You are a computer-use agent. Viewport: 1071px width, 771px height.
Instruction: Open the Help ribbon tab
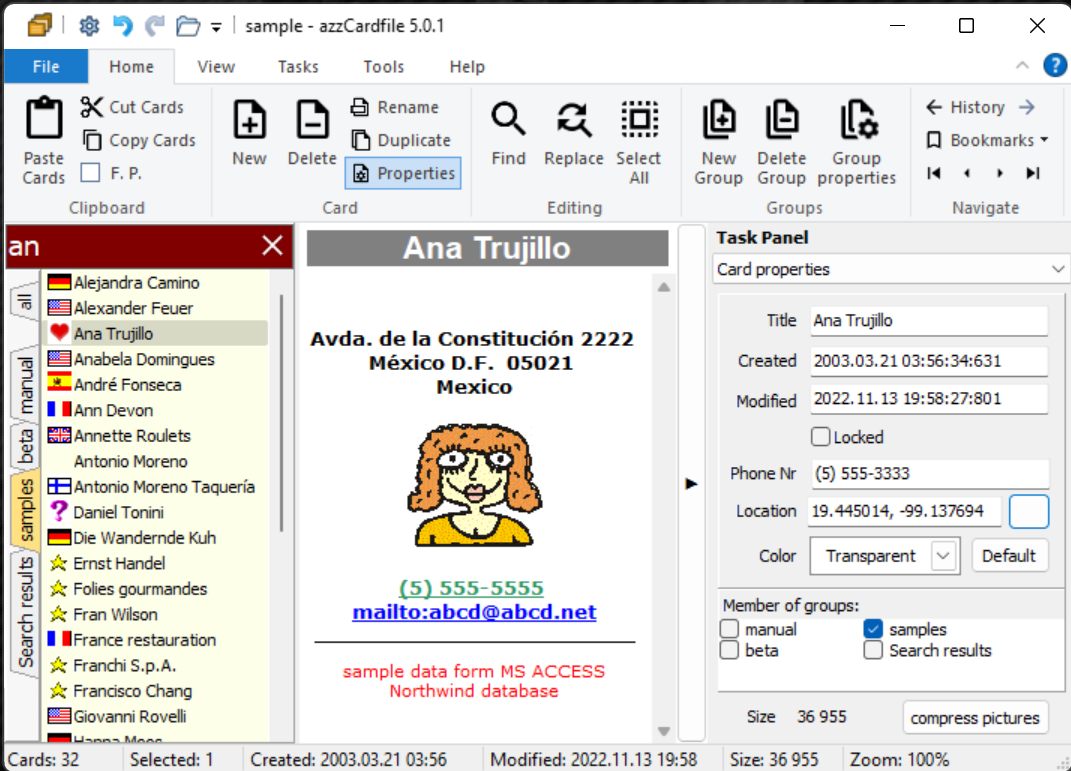tap(467, 66)
